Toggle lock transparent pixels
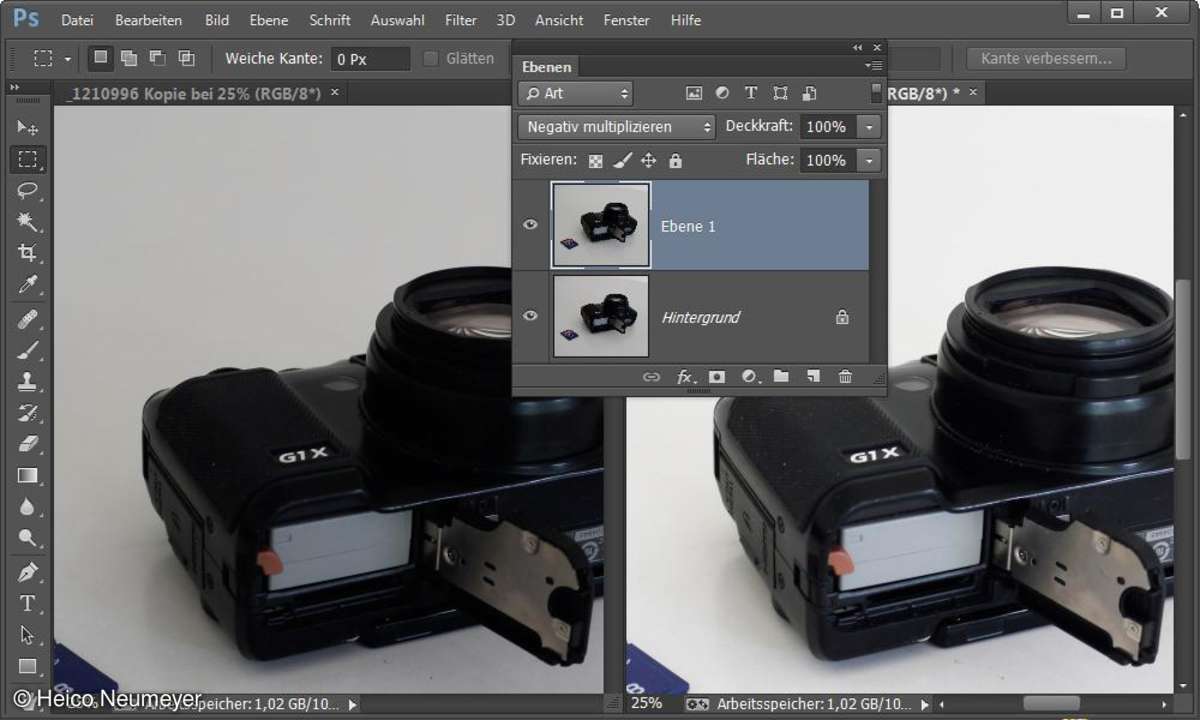 coord(596,160)
